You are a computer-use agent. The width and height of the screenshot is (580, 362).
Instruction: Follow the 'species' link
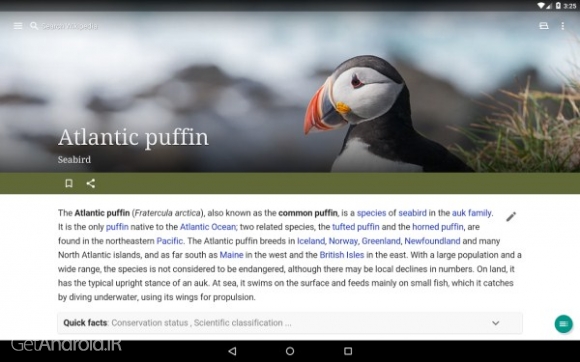pos(371,213)
